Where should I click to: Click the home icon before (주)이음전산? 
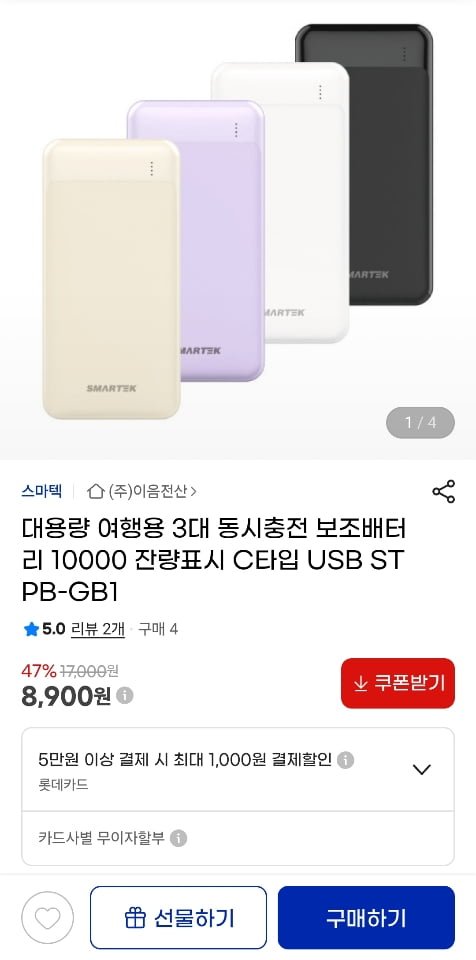click(x=96, y=491)
